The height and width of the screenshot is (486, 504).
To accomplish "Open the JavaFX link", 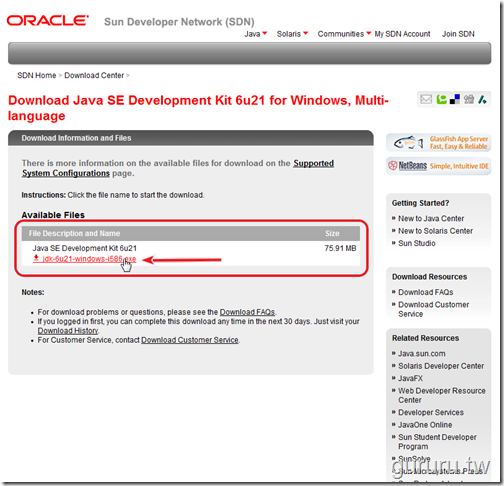I will pos(410,378).
